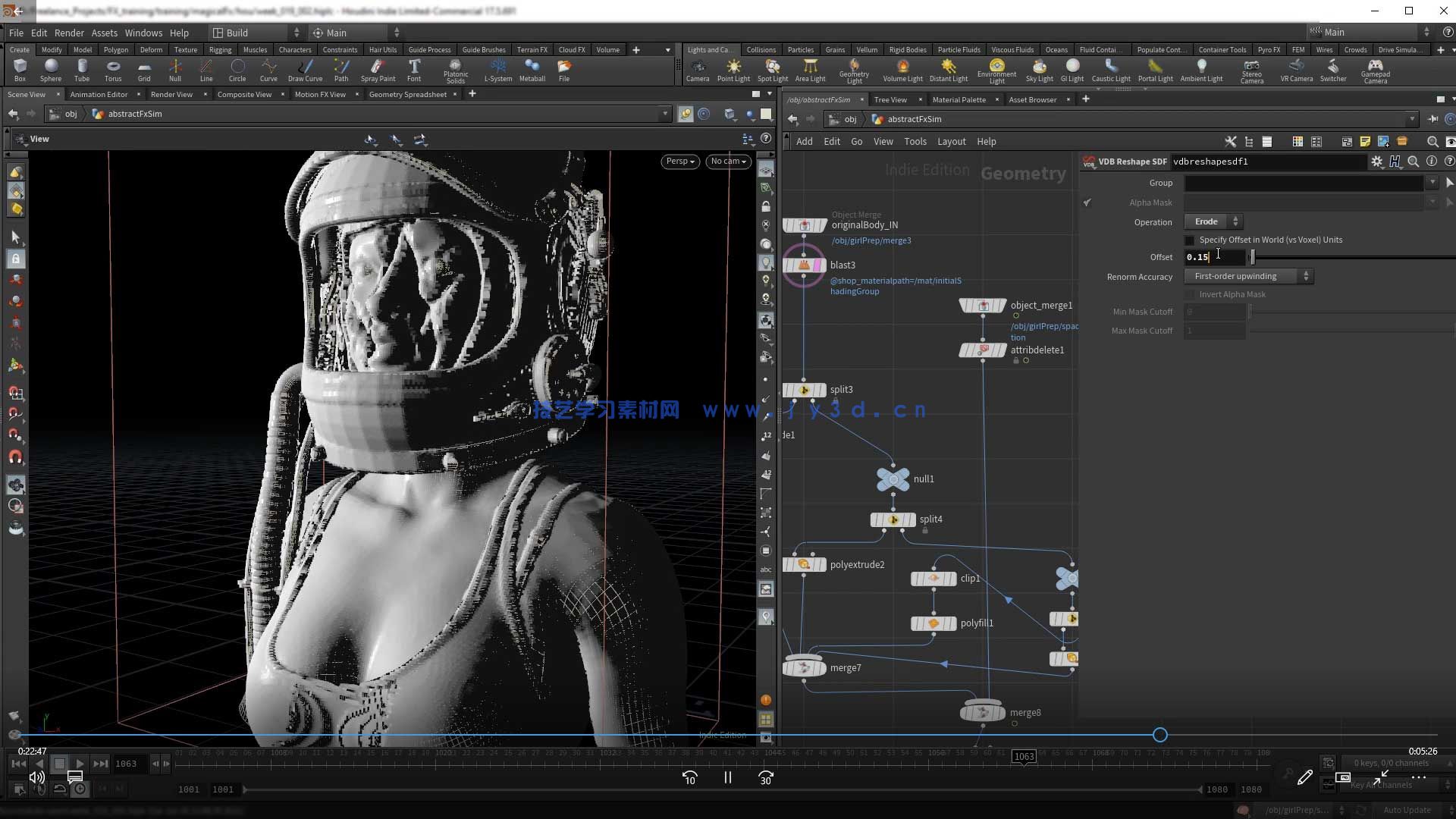Open the Persp viewport dropdown
The image size is (1456, 819).
tap(679, 161)
